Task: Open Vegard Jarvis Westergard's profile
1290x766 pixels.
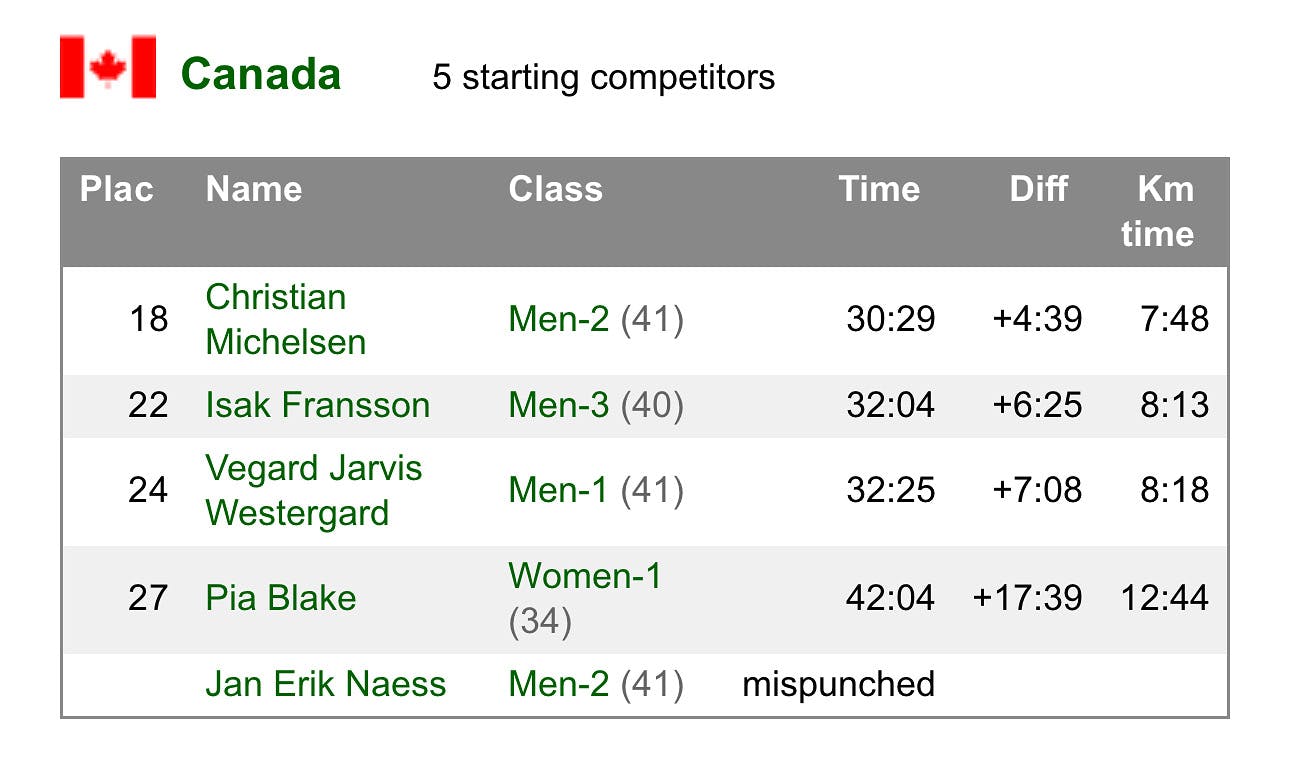Action: tap(314, 490)
